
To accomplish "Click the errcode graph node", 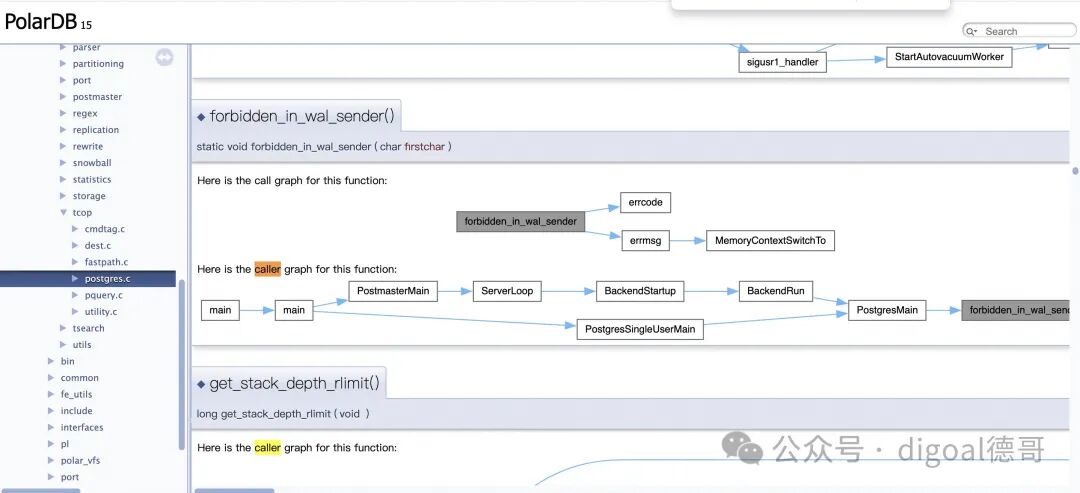I will (x=645, y=202).
